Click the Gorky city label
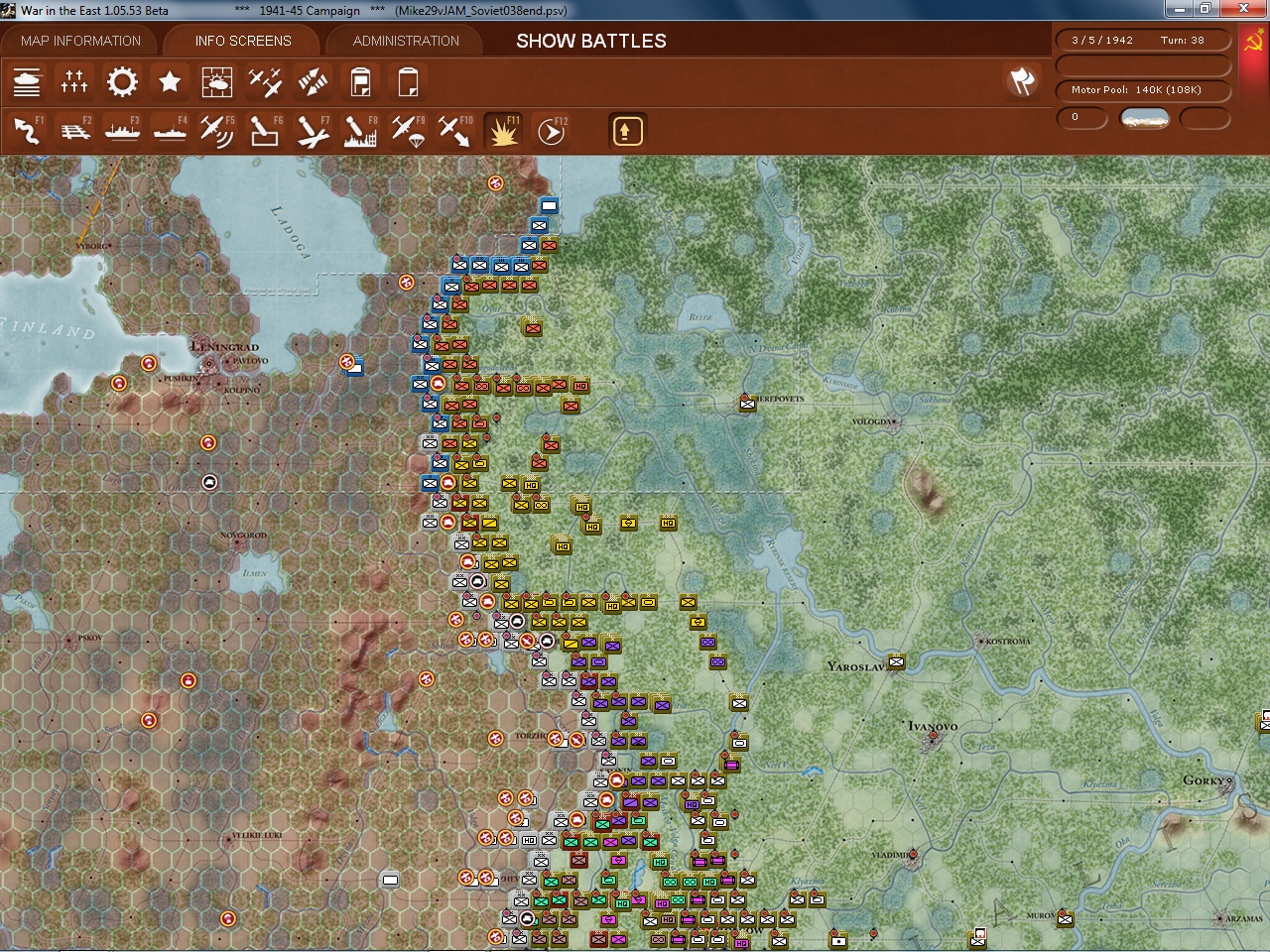Screen dimensions: 1270x952 pyautogui.click(x=1205, y=780)
